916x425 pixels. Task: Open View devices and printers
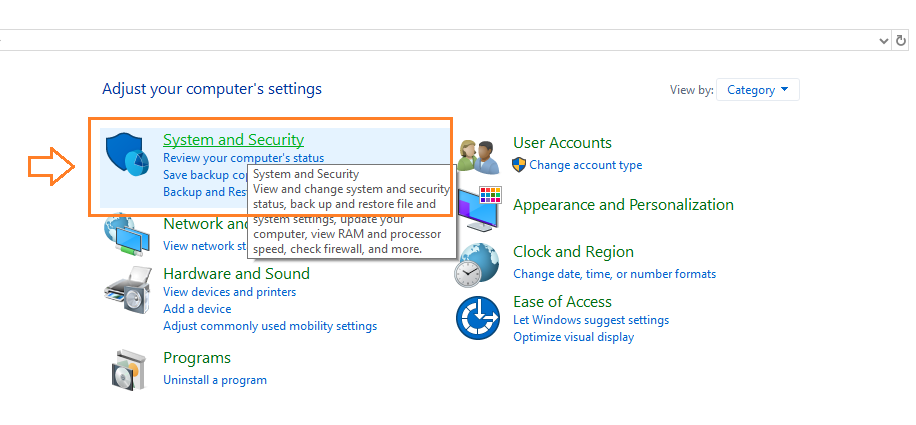[x=229, y=292]
